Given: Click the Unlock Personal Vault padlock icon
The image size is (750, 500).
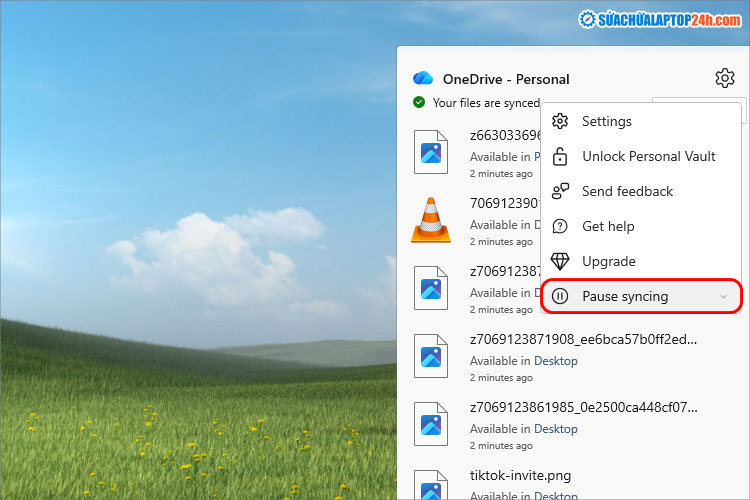Looking at the screenshot, I should [561, 156].
